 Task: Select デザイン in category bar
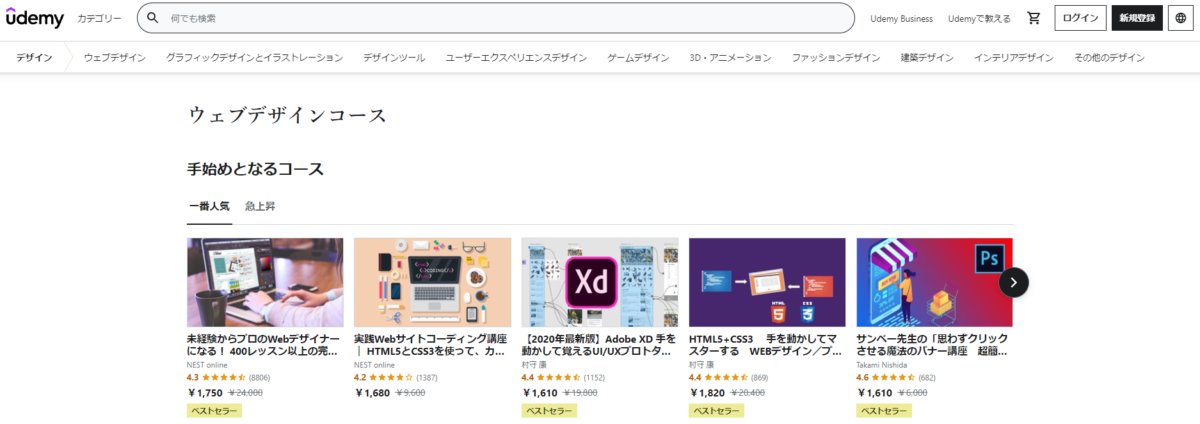click(34, 58)
